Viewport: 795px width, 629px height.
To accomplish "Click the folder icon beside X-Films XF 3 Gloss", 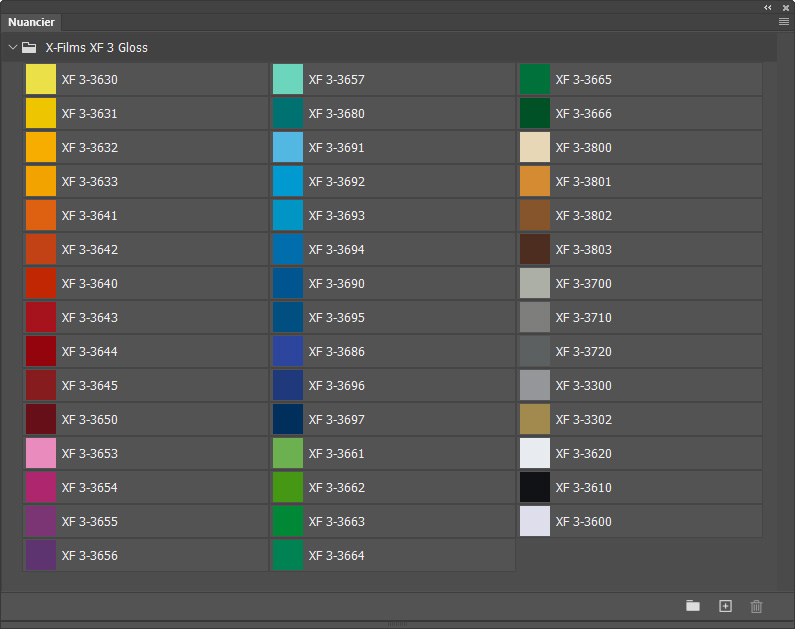I will coord(29,48).
